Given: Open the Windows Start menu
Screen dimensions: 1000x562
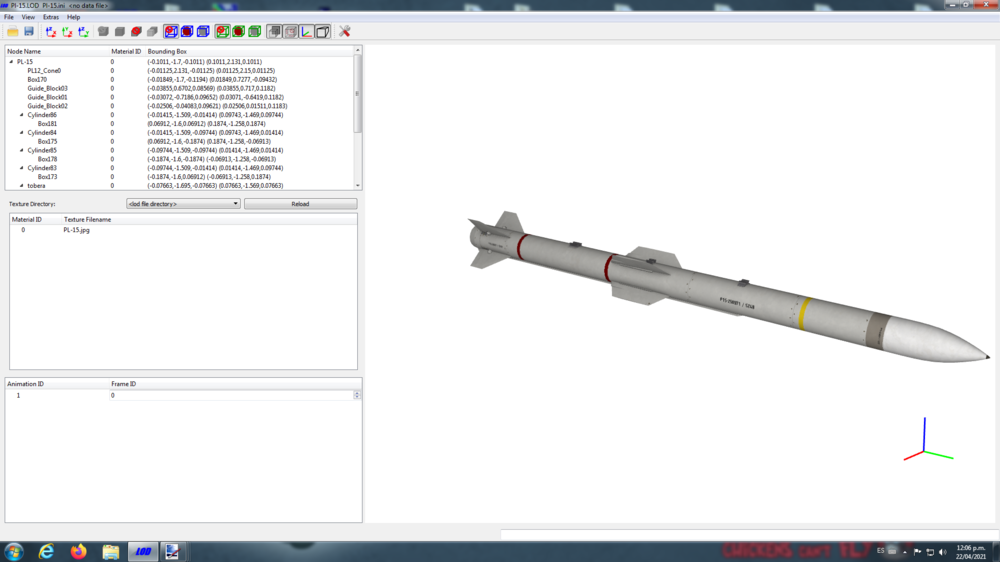Looking at the screenshot, I should [x=13, y=552].
